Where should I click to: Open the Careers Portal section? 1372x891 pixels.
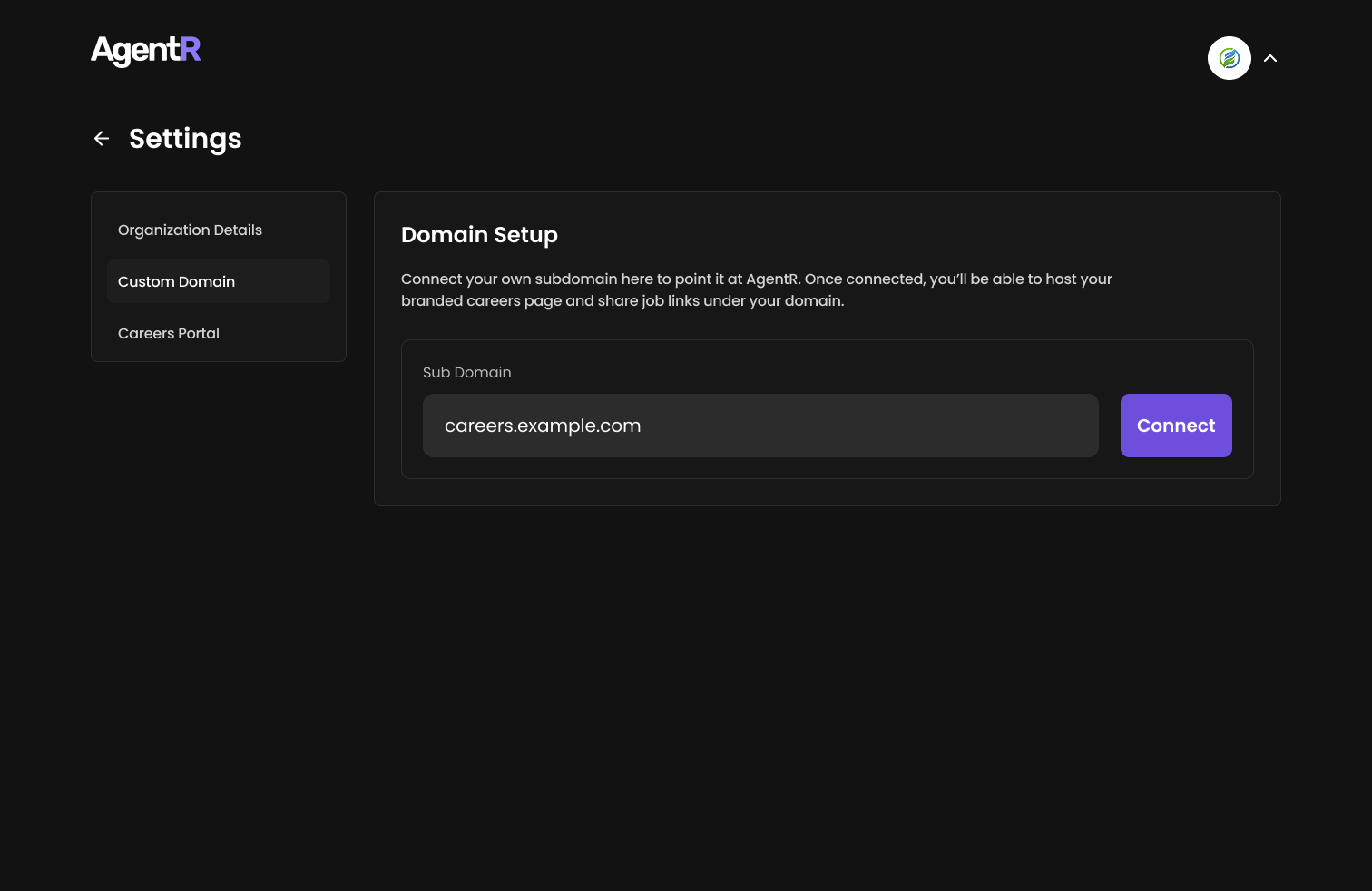coord(168,333)
